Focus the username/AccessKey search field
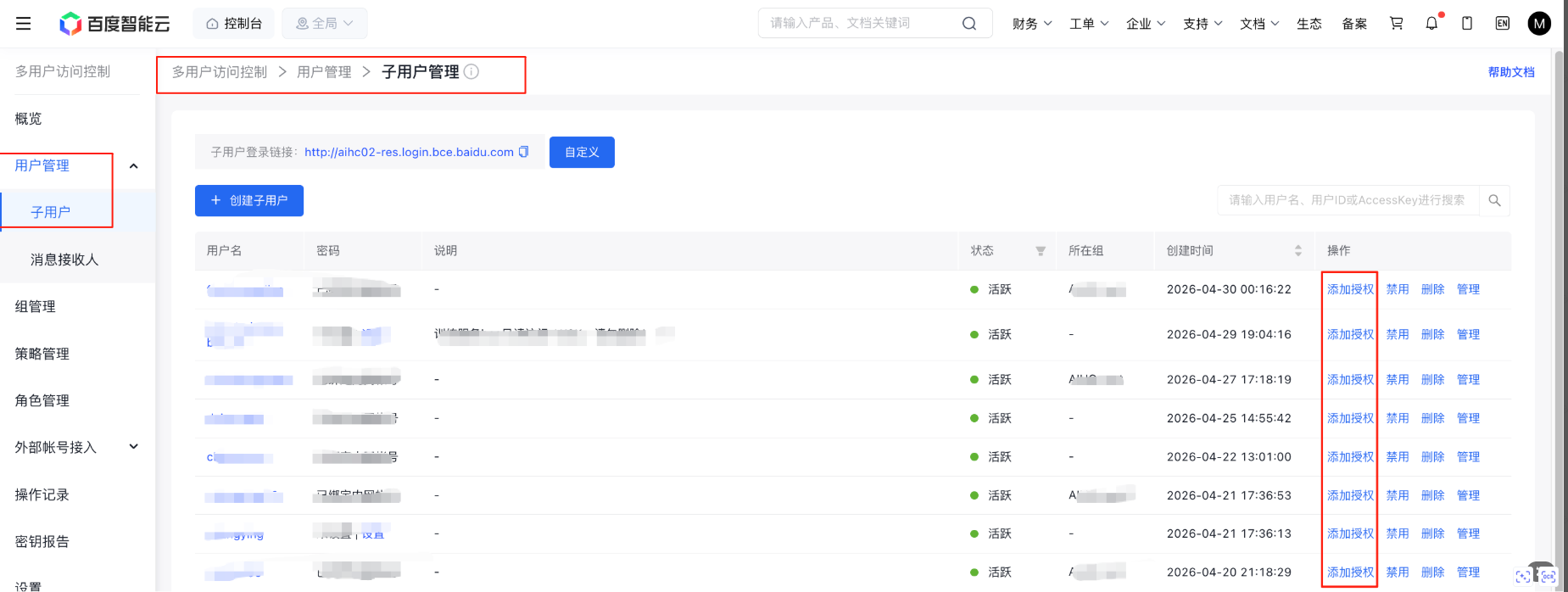 1348,200
